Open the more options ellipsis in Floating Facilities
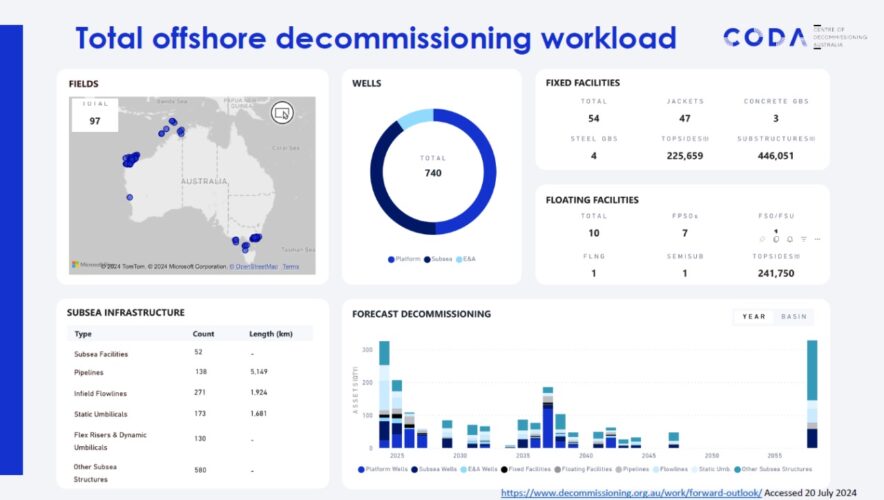The image size is (884, 500). 817,239
